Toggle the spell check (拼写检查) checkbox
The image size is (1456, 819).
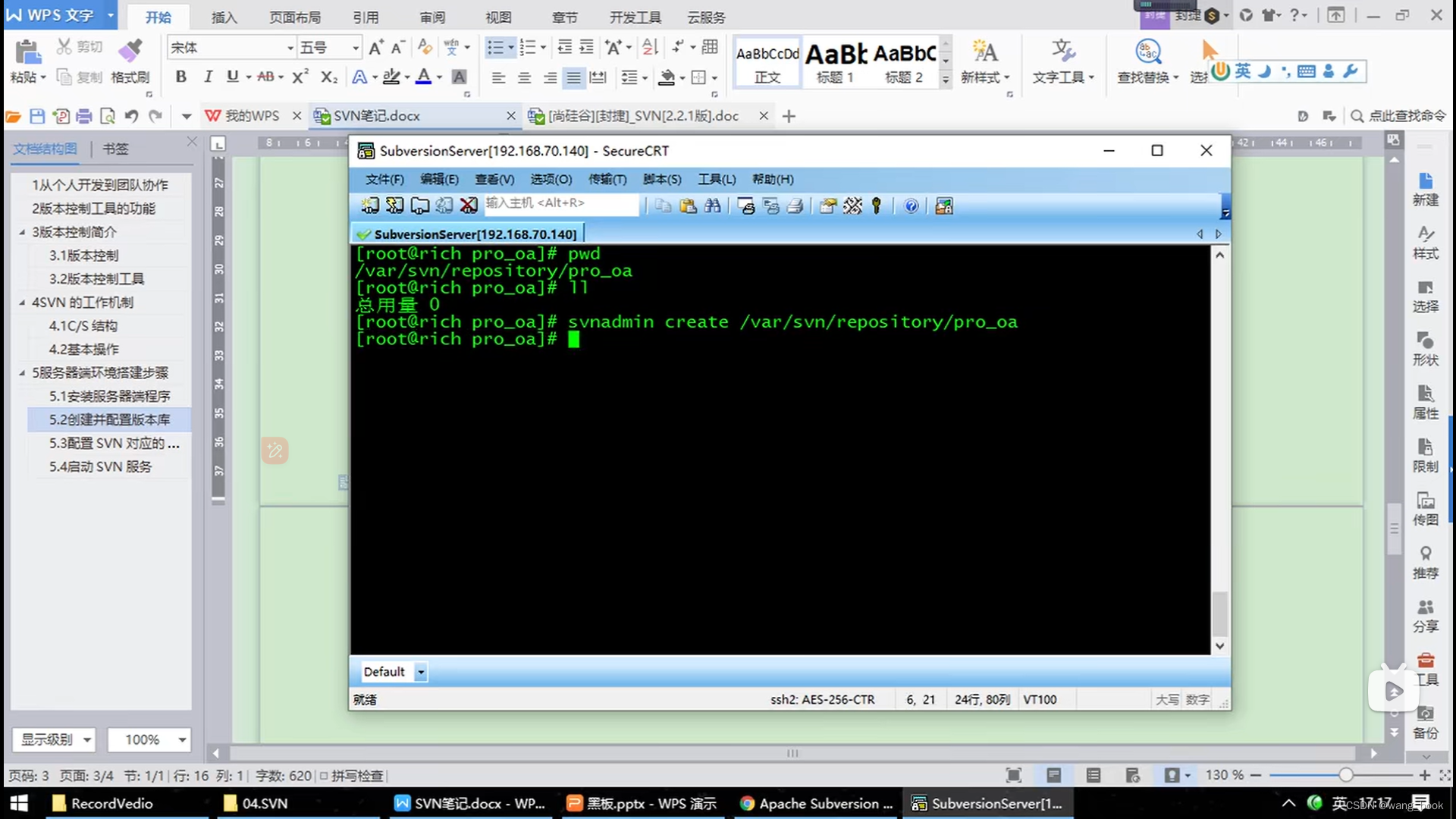coord(324,776)
